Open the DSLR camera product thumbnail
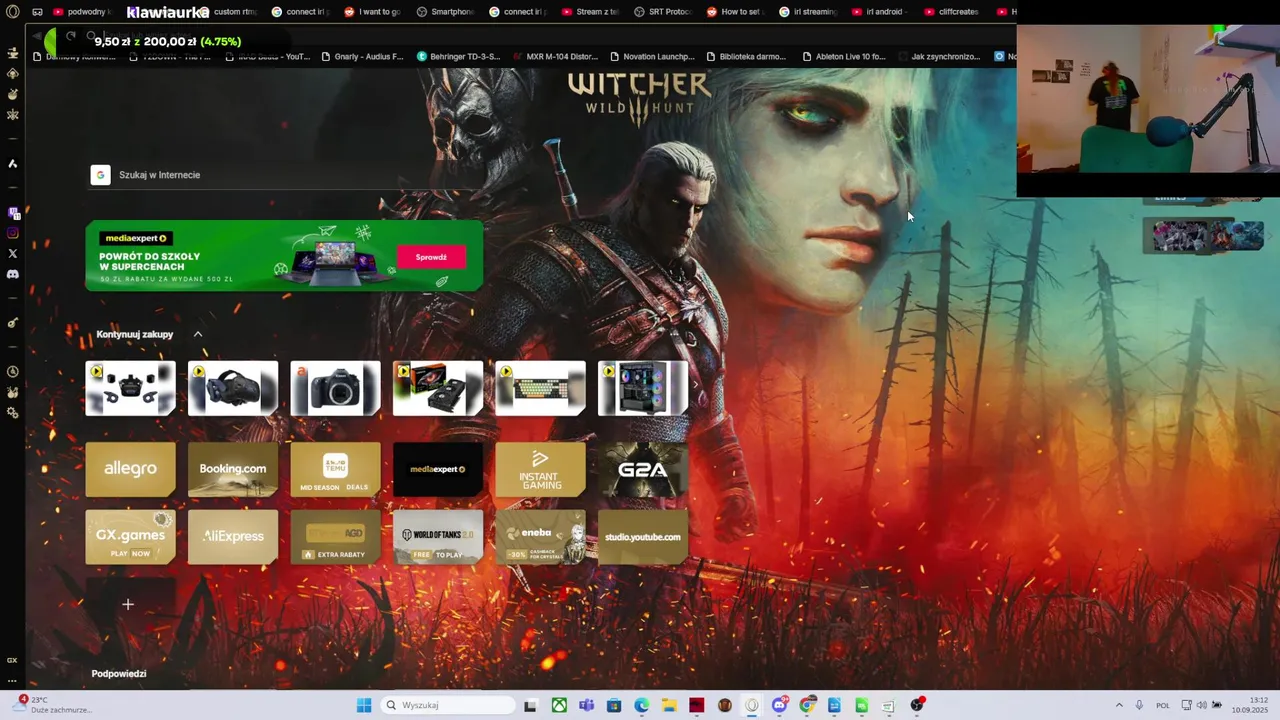The image size is (1280, 720). 335,388
